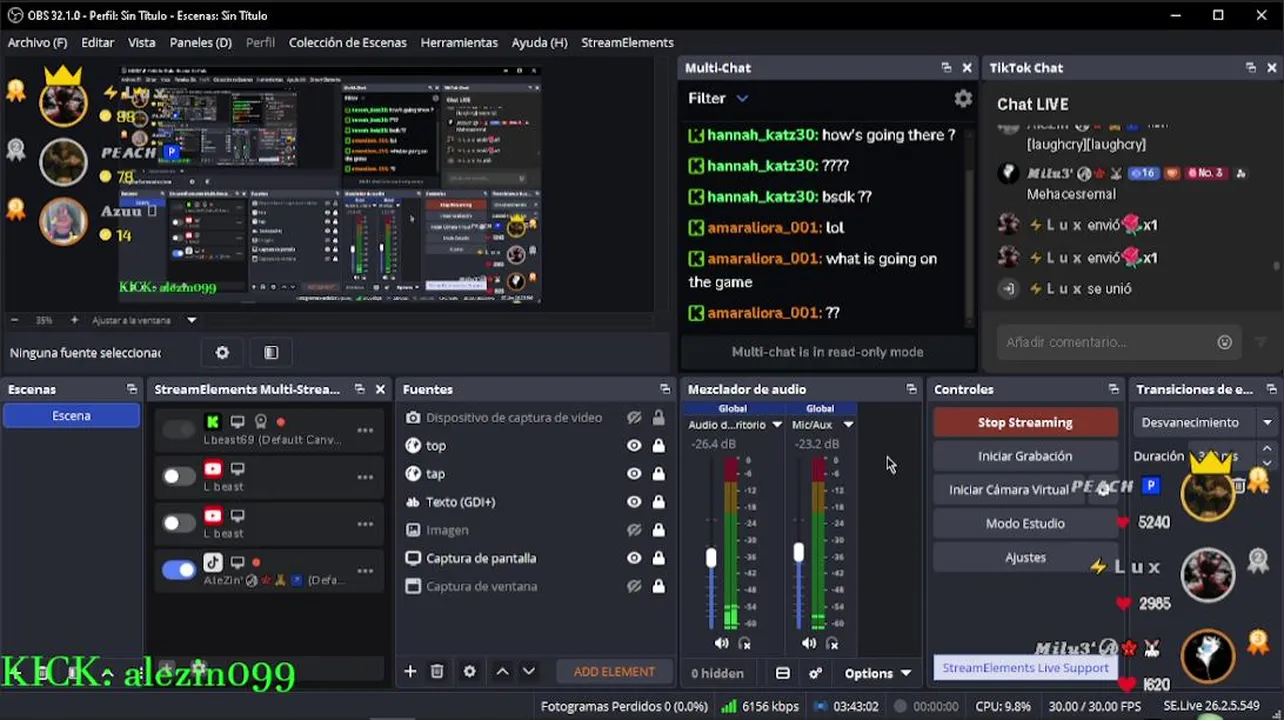
Task: Open source properties gear below the preview
Action: click(x=222, y=352)
